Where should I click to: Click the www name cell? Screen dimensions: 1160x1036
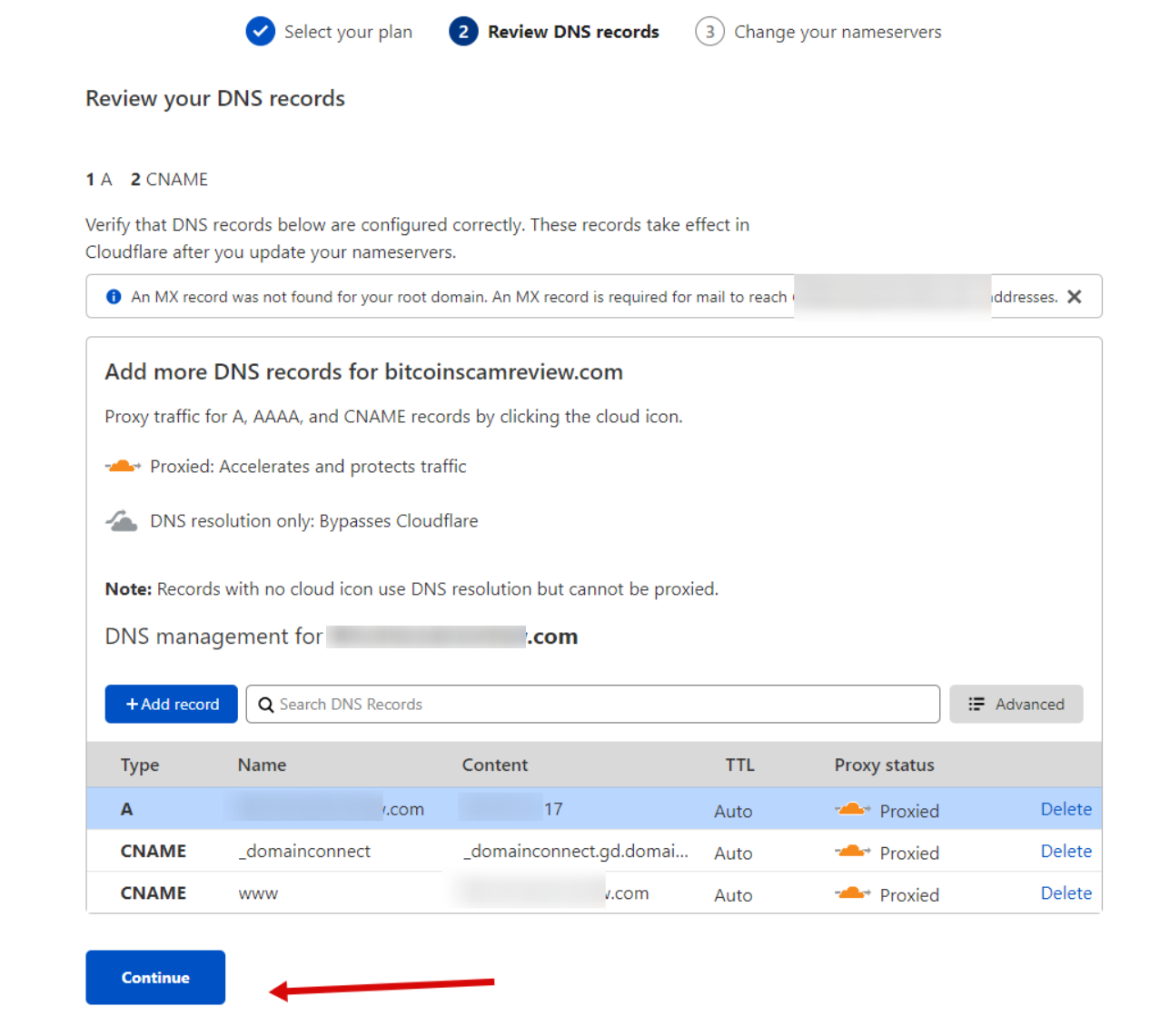pyautogui.click(x=258, y=894)
